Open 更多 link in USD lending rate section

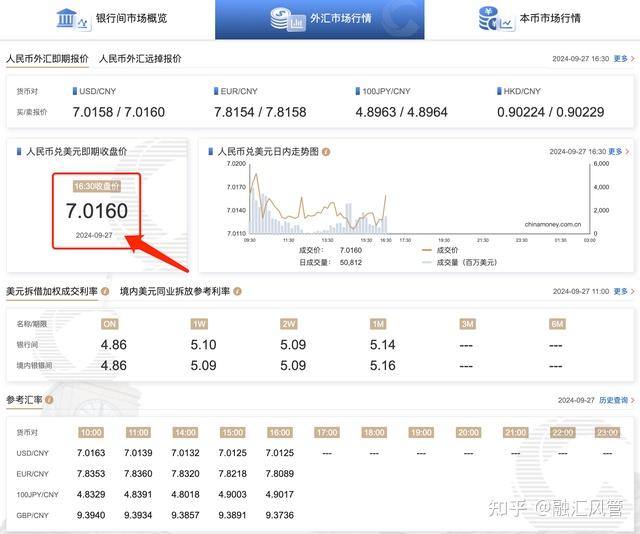tap(624, 291)
